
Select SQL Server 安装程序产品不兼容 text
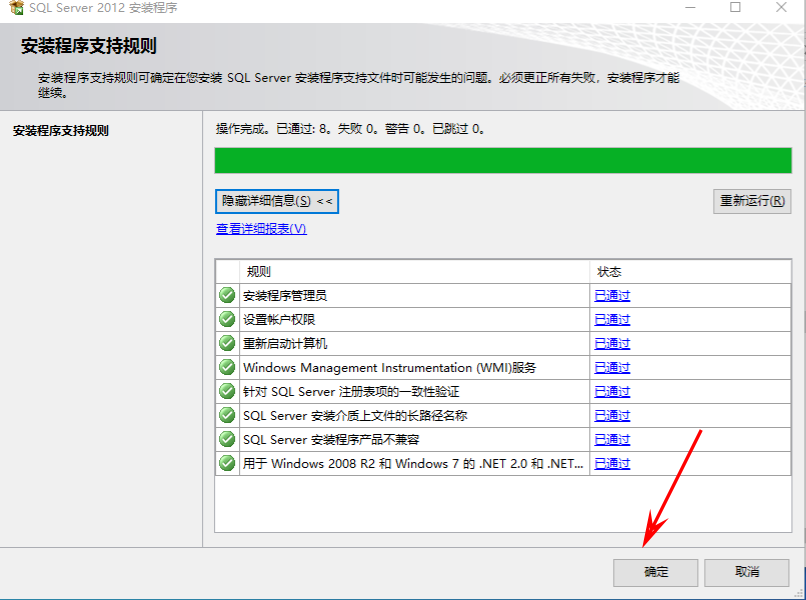point(331,440)
